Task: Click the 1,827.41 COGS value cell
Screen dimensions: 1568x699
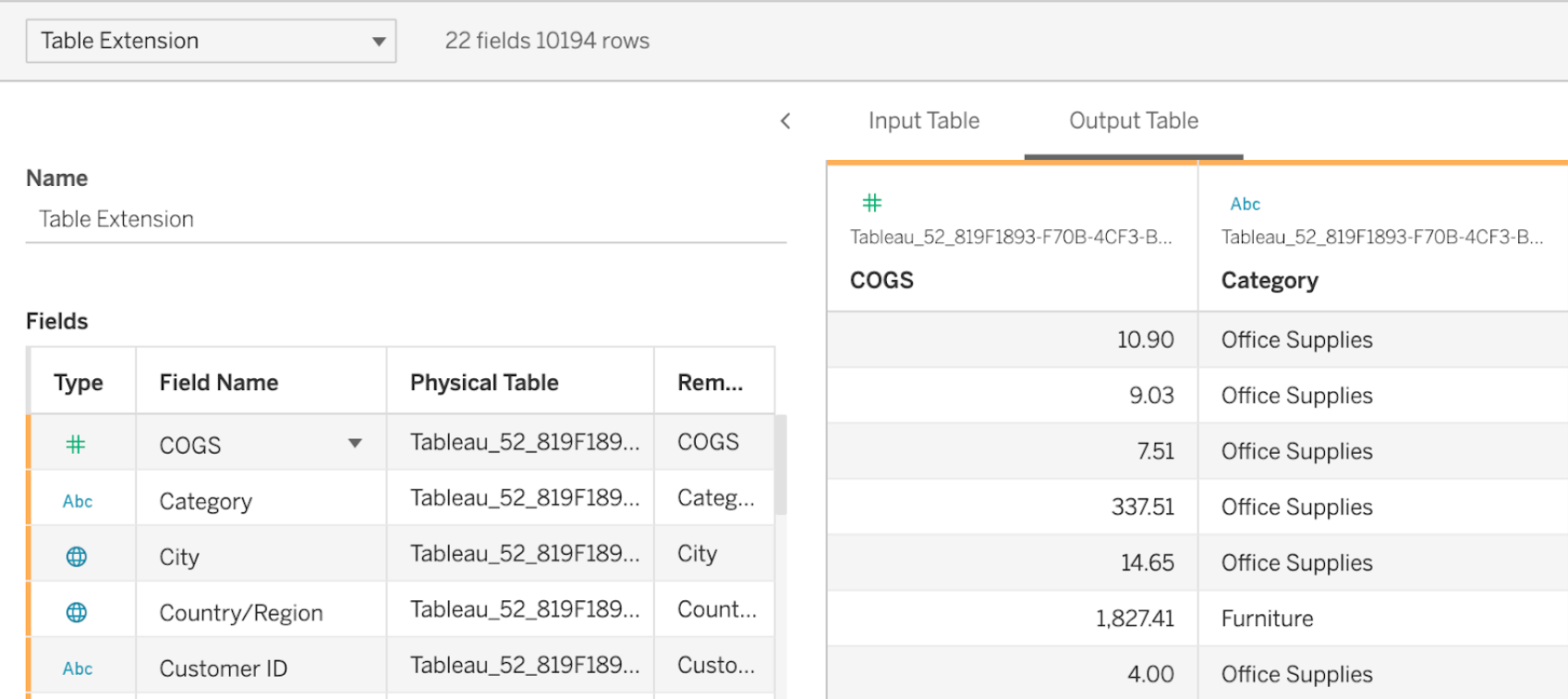Action: coord(1013,619)
